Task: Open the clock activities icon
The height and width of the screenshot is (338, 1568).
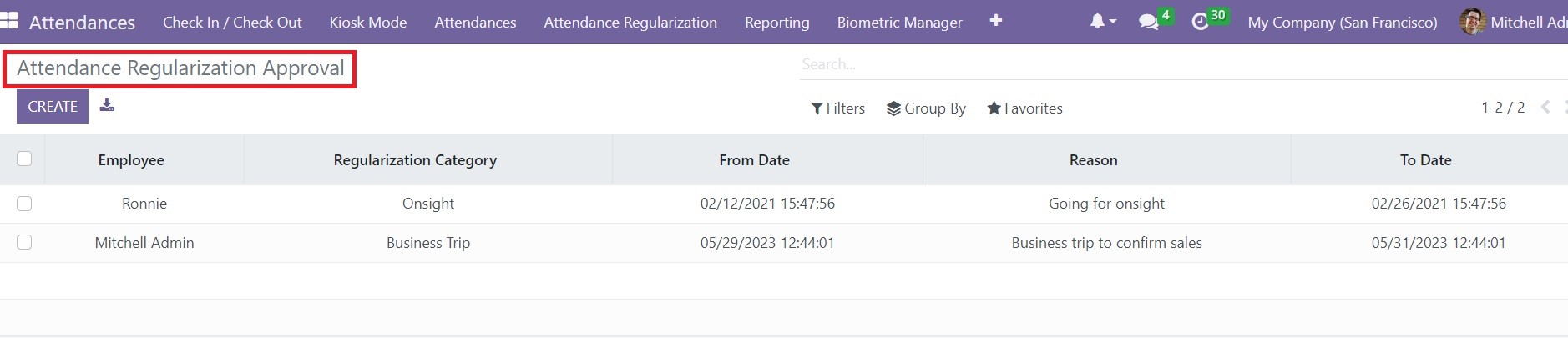Action: (x=1201, y=23)
